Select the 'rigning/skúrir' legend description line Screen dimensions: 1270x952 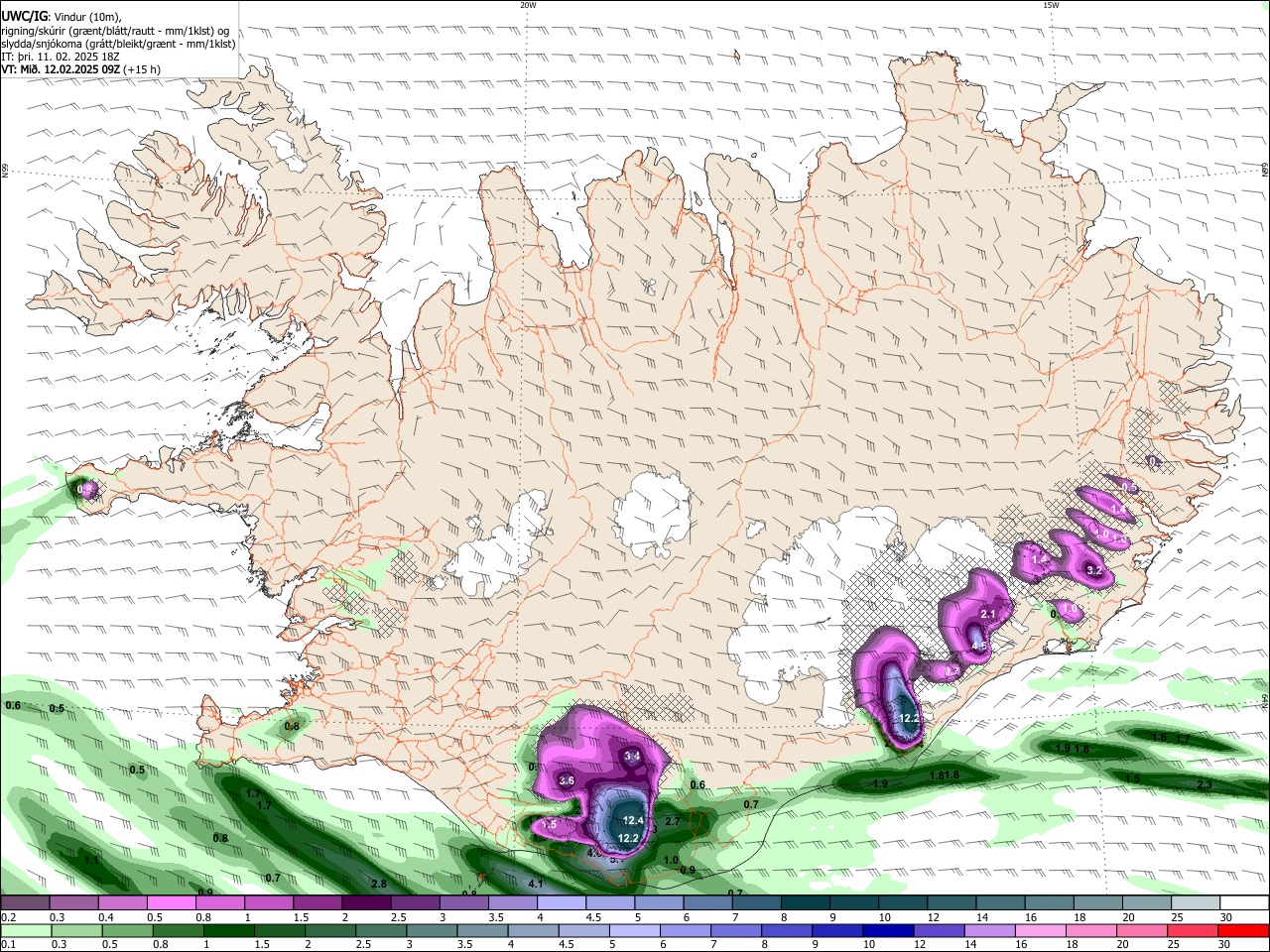click(x=116, y=31)
